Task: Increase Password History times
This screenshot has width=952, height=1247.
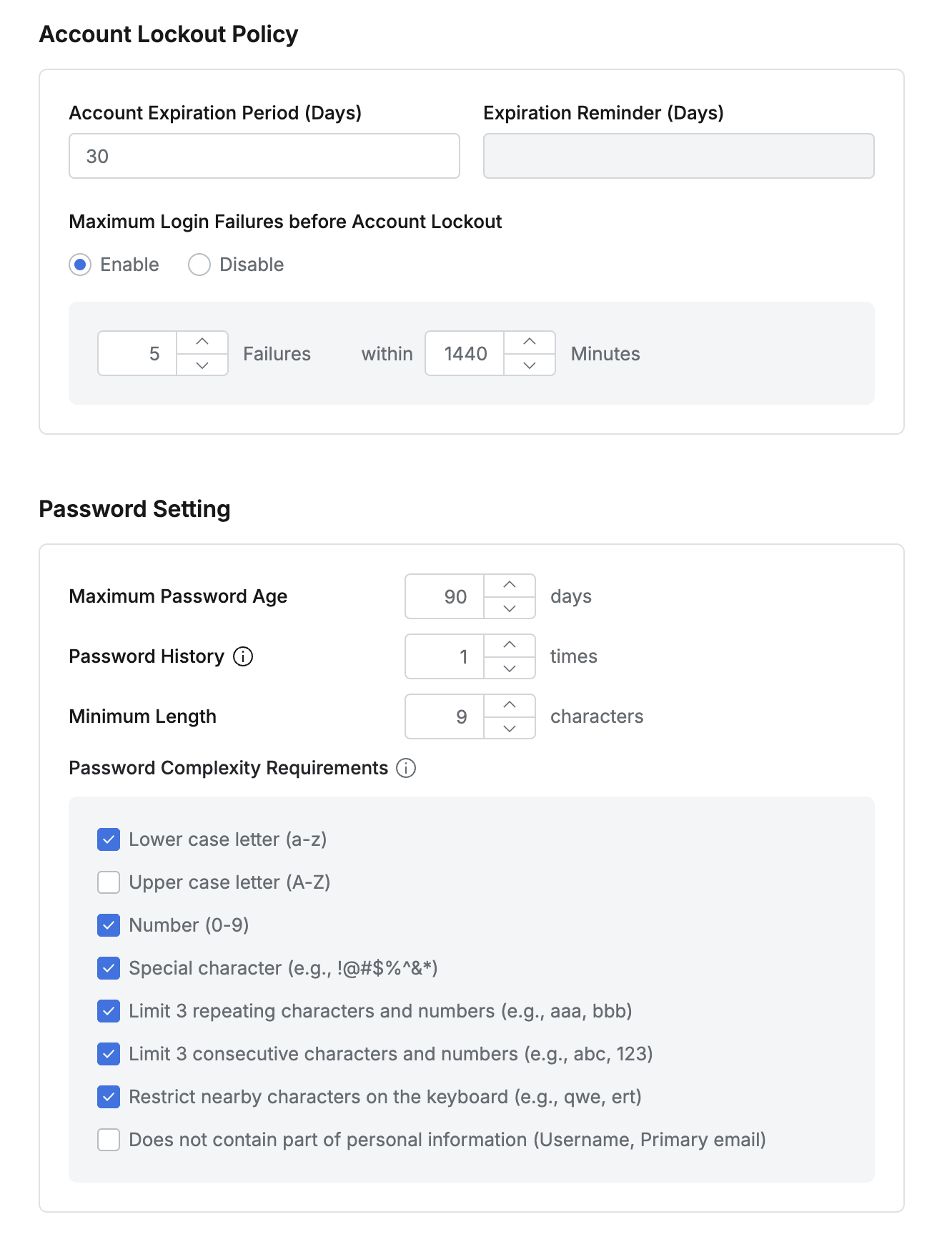Action: coord(510,646)
